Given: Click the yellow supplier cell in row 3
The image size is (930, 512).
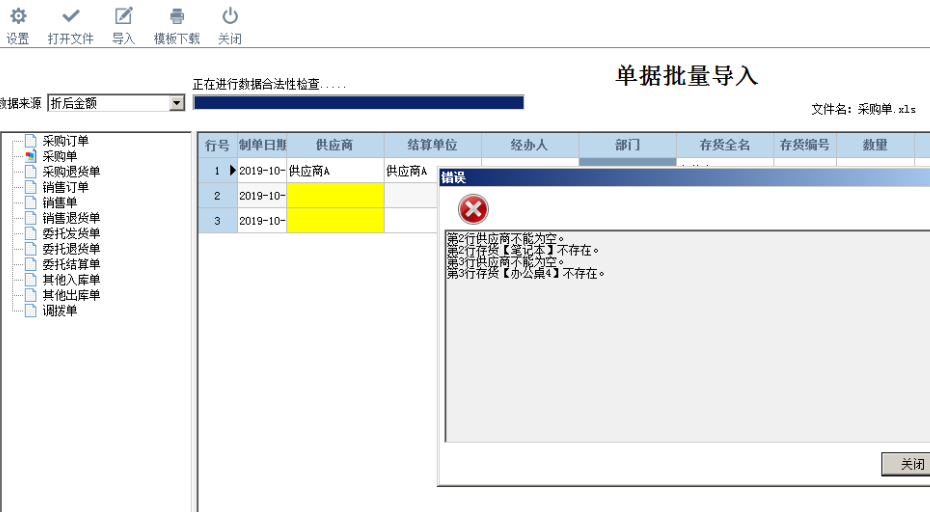Looking at the screenshot, I should [335, 220].
